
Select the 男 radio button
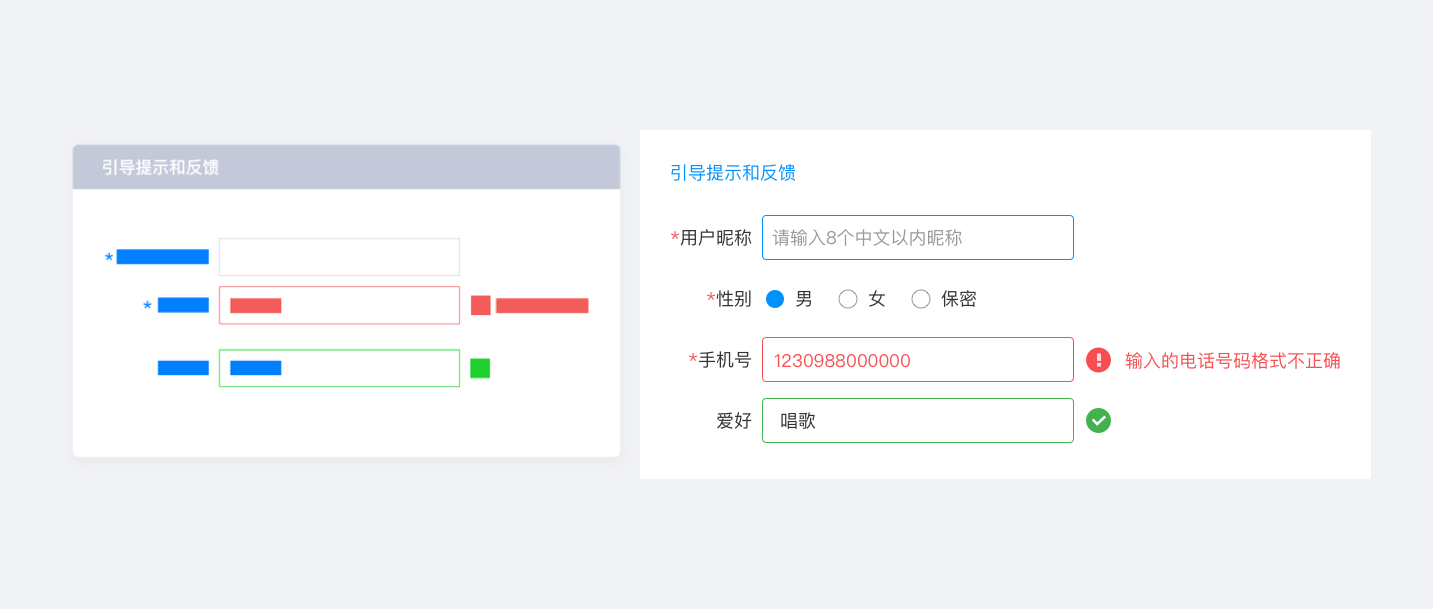(x=775, y=299)
